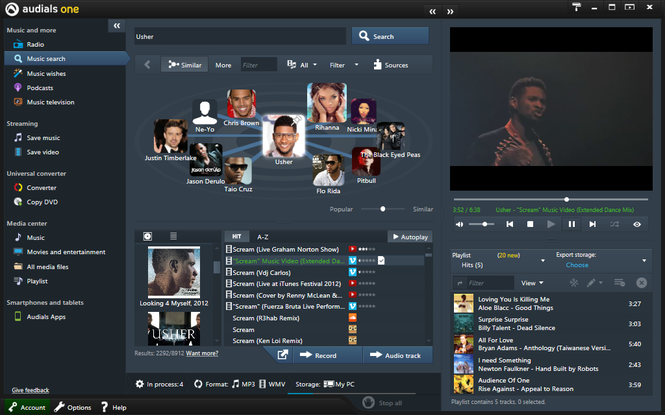This screenshot has width=665, height=415.
Task: Open the All category dropdown
Action: [x=302, y=65]
